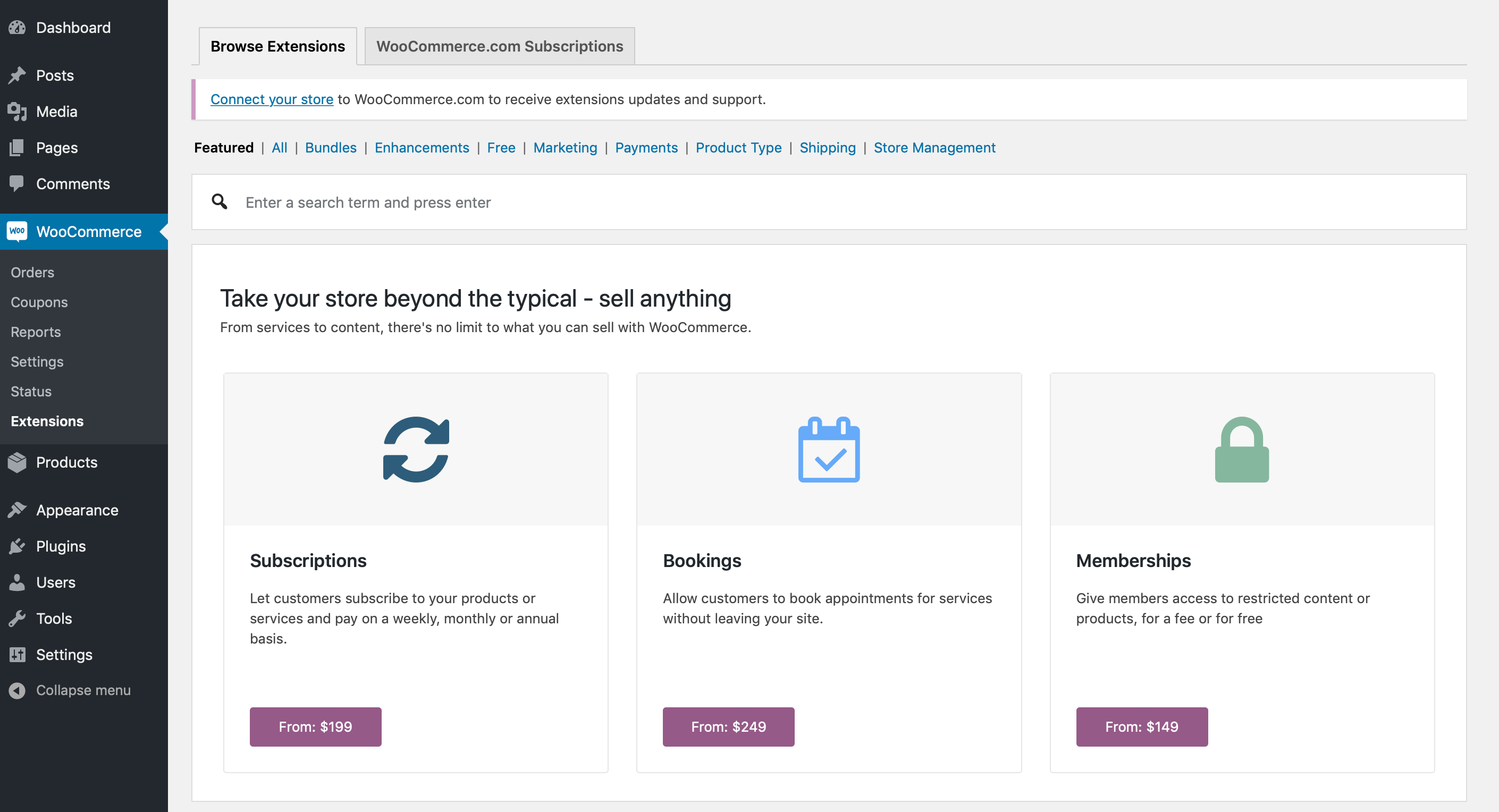Click the Subscriptions refresh arrows icon
Screen dimensions: 1499x812
[x=416, y=449]
